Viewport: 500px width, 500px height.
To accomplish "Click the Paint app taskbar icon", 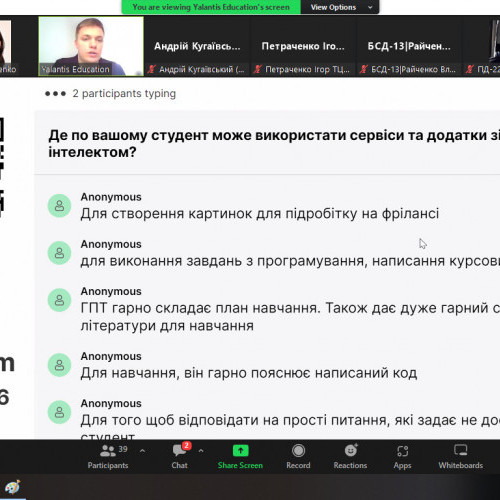I will click(x=13, y=488).
